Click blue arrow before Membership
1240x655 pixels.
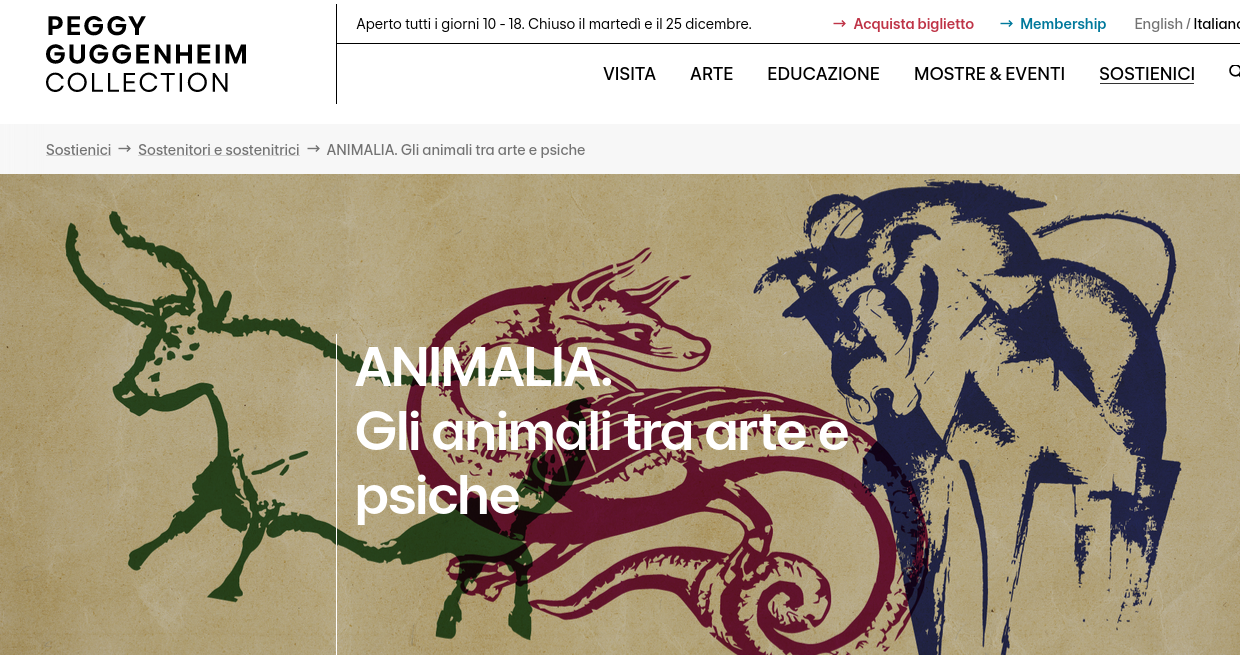coord(1007,24)
